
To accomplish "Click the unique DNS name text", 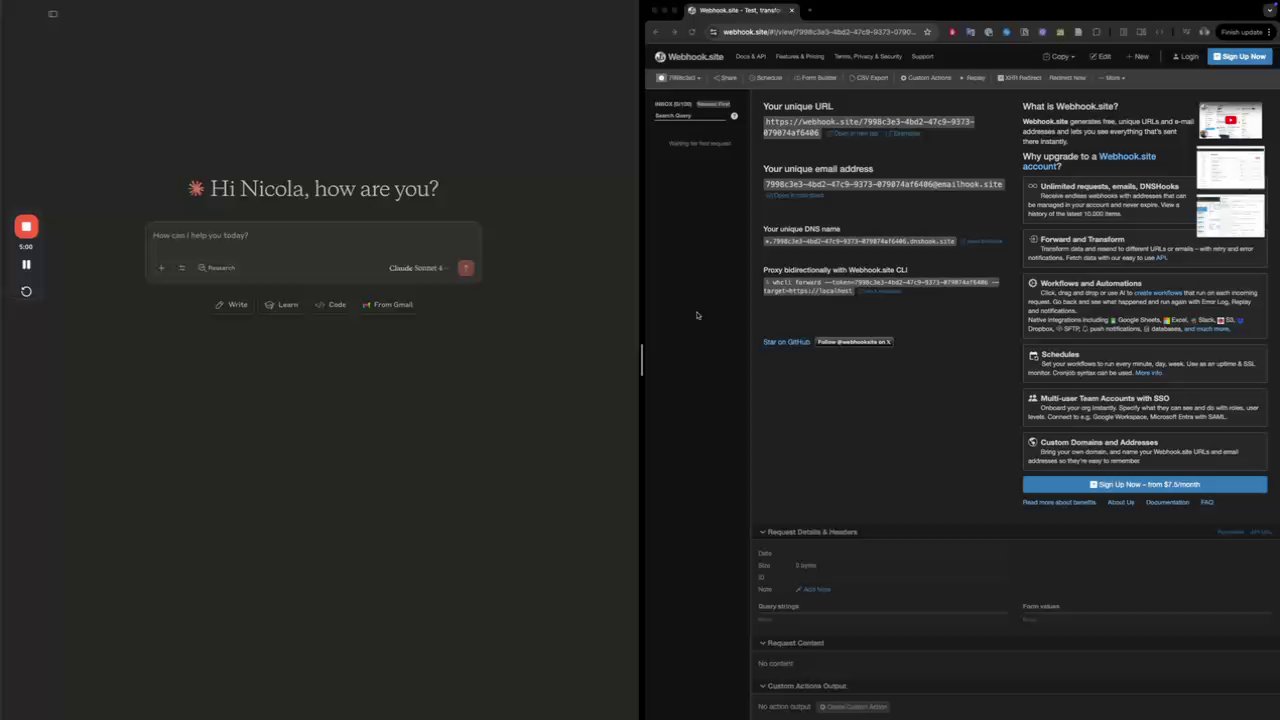I will coord(859,241).
